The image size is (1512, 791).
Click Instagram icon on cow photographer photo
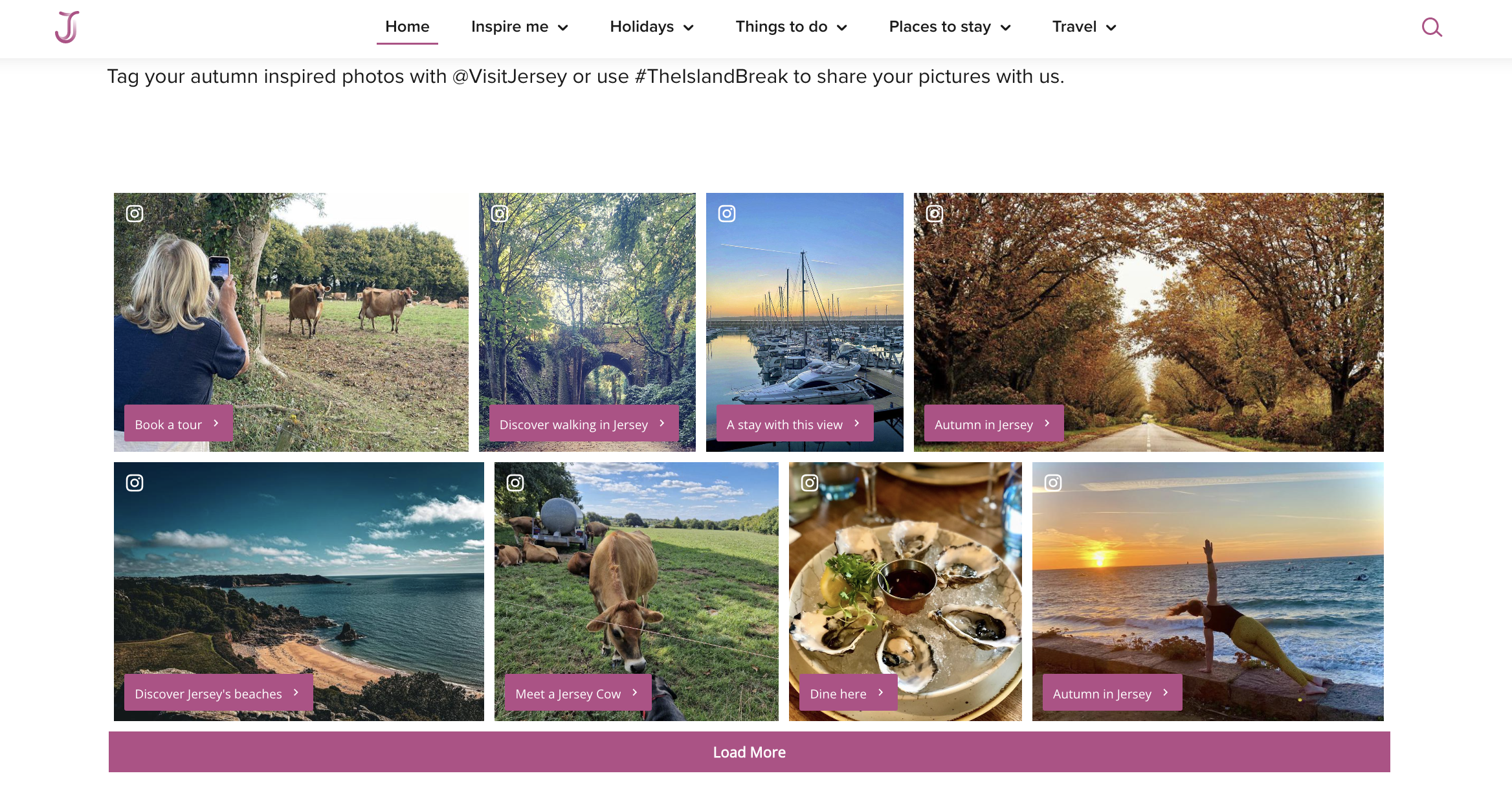tap(135, 214)
